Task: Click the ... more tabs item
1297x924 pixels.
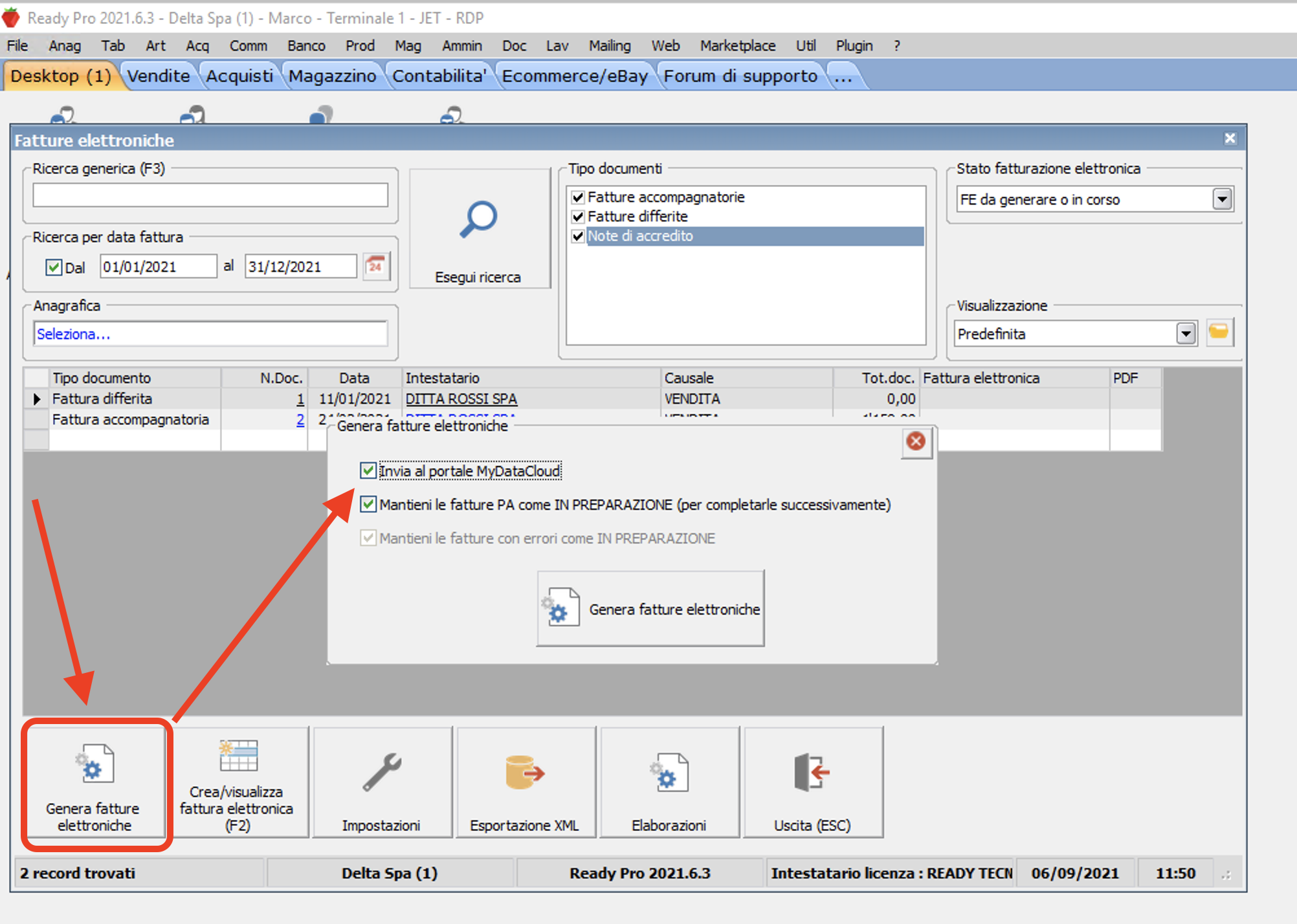Action: click(x=843, y=76)
